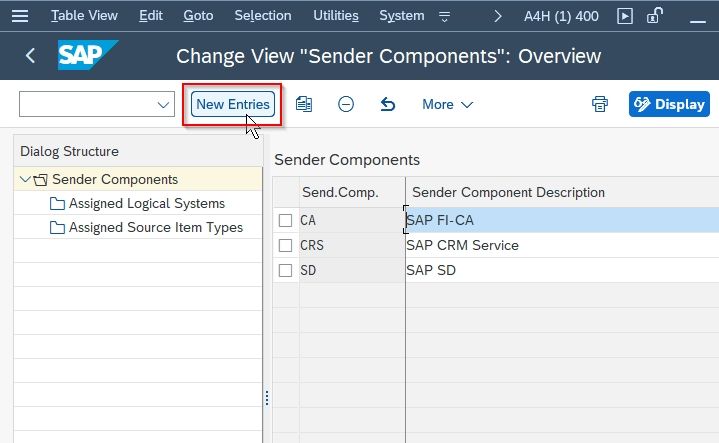Viewport: 719px width, 443px height.
Task: Open Assigned Logical Systems tree item
Action: tap(147, 203)
